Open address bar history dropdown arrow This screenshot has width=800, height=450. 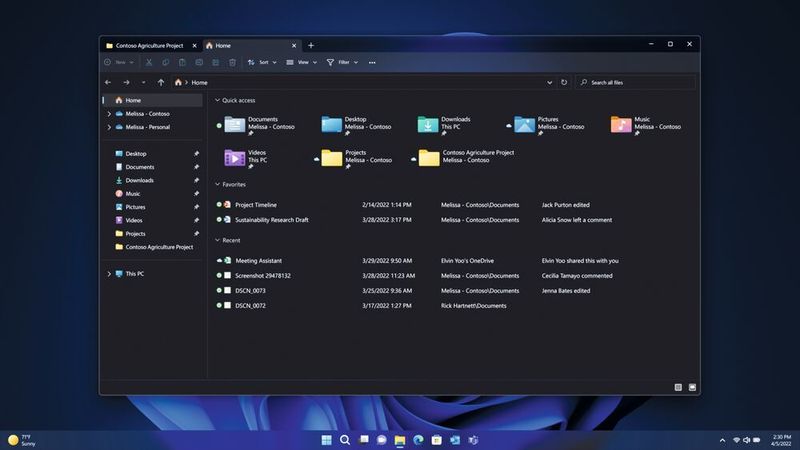pos(549,82)
